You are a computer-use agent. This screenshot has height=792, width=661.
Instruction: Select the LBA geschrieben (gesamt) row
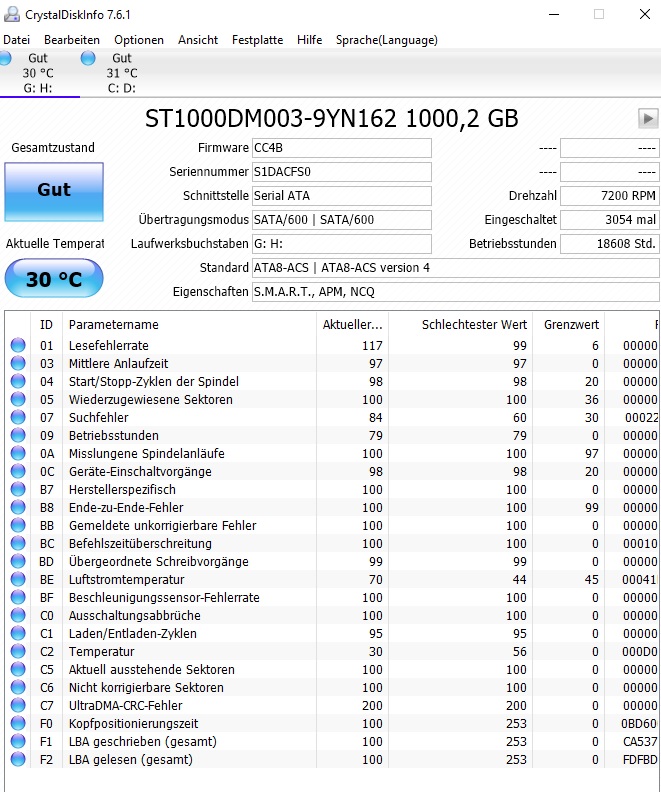[x=333, y=741]
